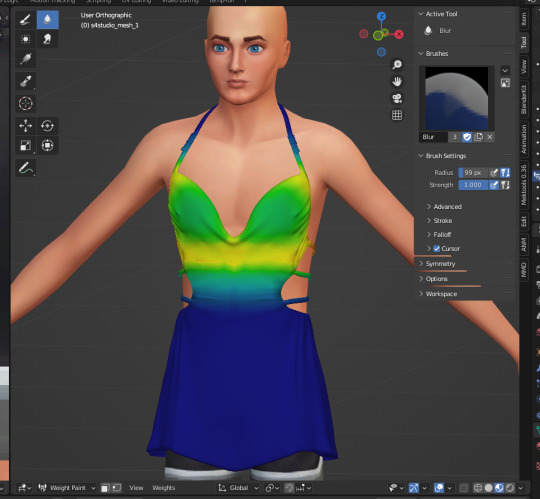Screen dimensions: 540x499
Task: Open the Item sidebar tab
Action: [524, 19]
